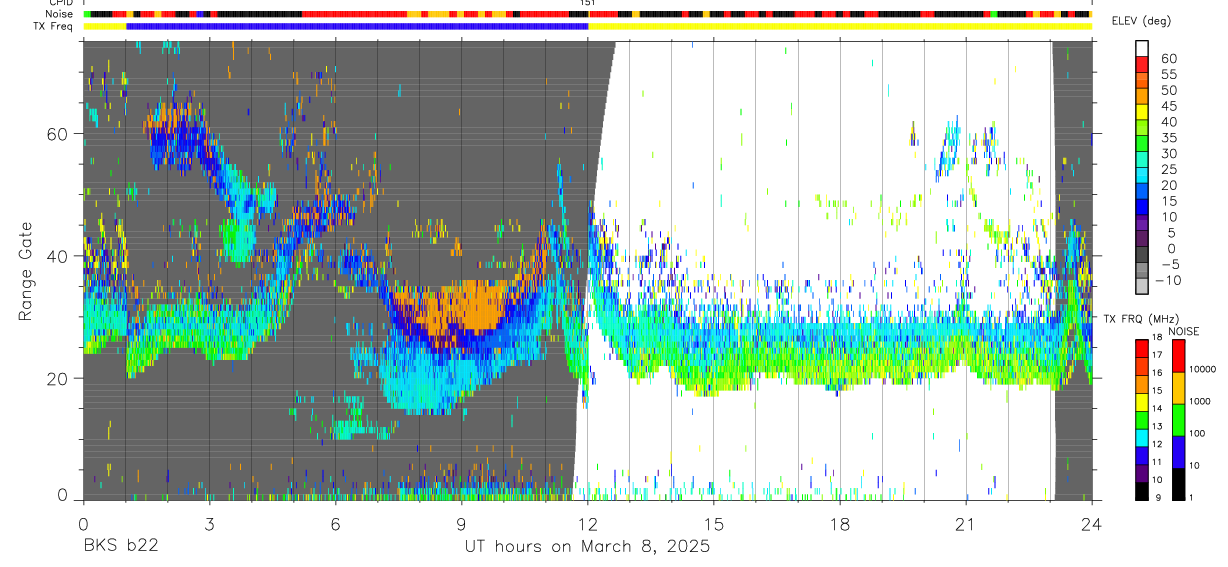Click the 15 tick on the UT hours axis
The height and width of the screenshot is (567, 1228).
tap(713, 524)
